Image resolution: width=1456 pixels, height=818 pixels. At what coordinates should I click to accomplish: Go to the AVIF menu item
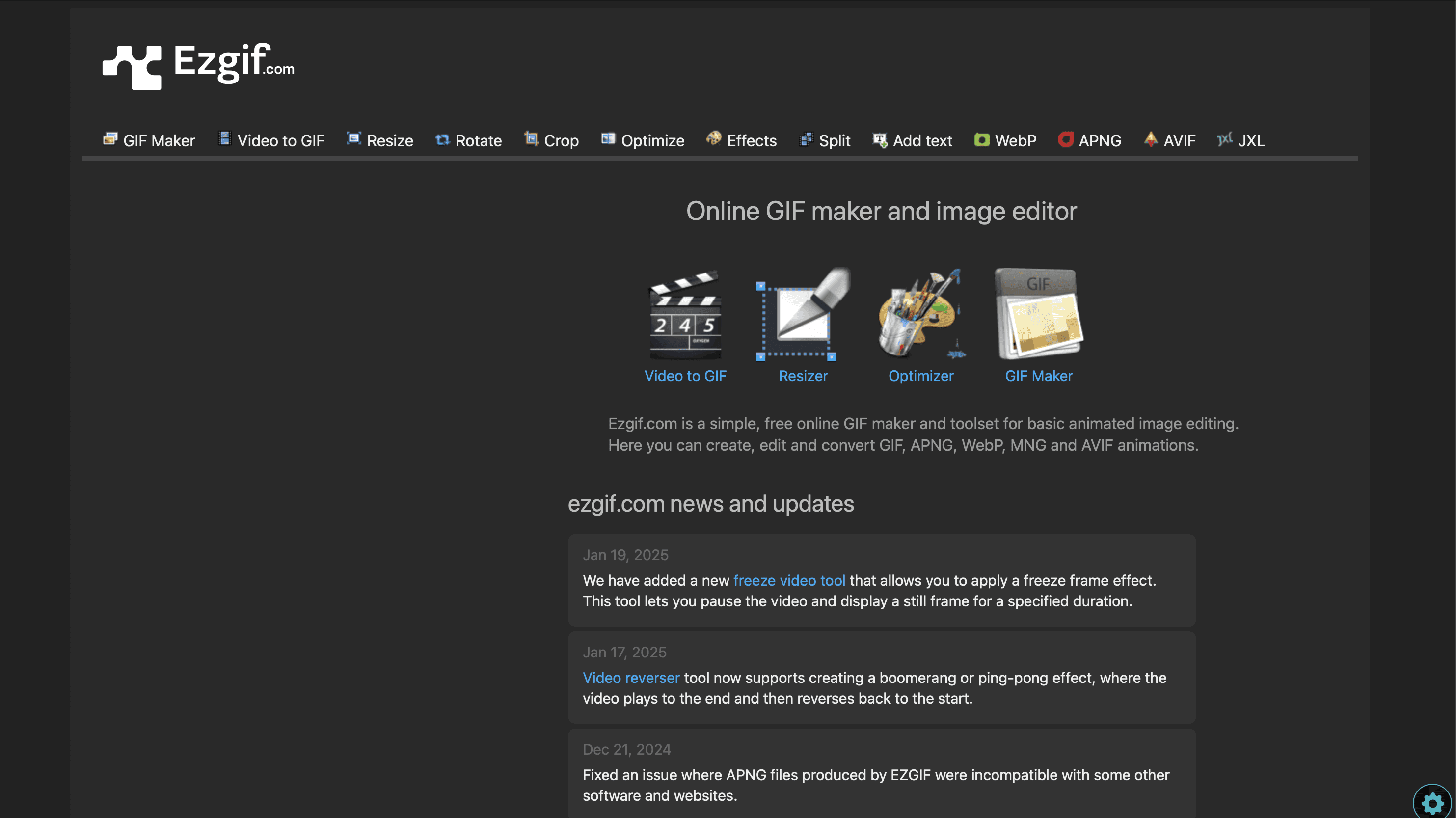tap(1170, 140)
